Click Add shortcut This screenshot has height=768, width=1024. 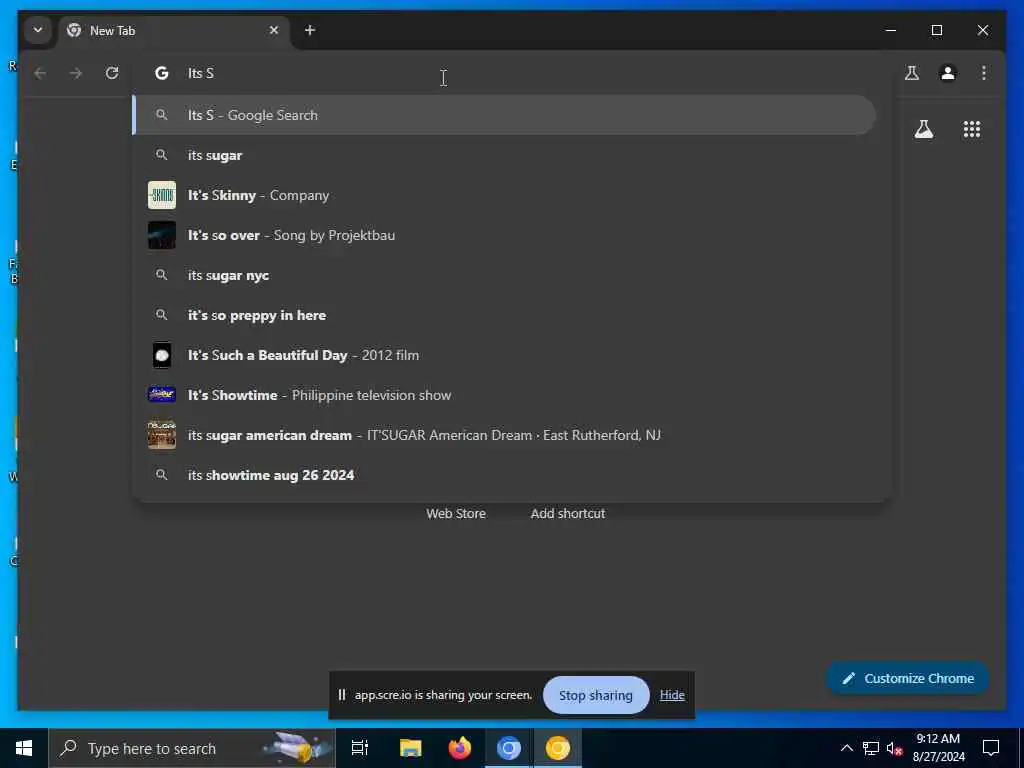568,513
